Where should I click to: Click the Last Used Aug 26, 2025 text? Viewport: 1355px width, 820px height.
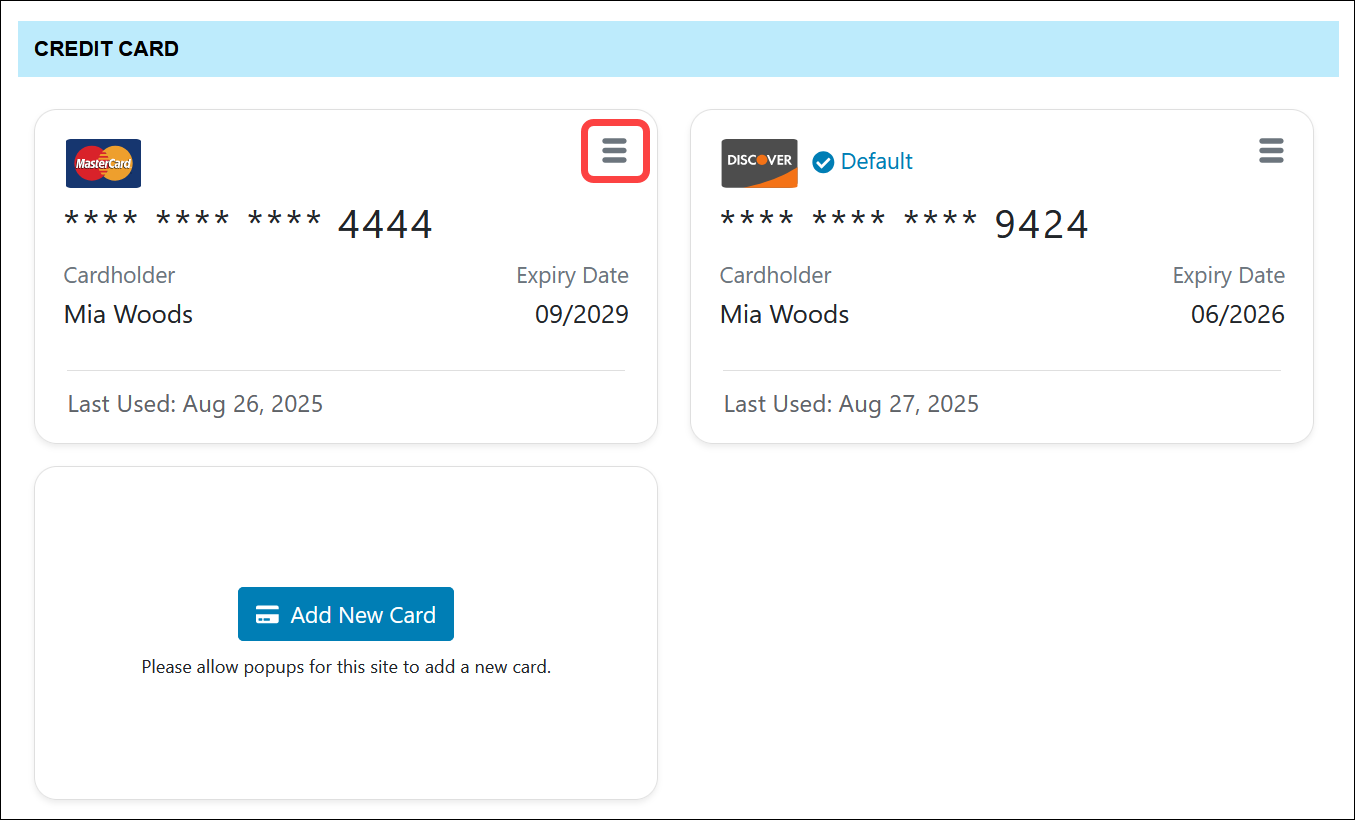coord(195,404)
